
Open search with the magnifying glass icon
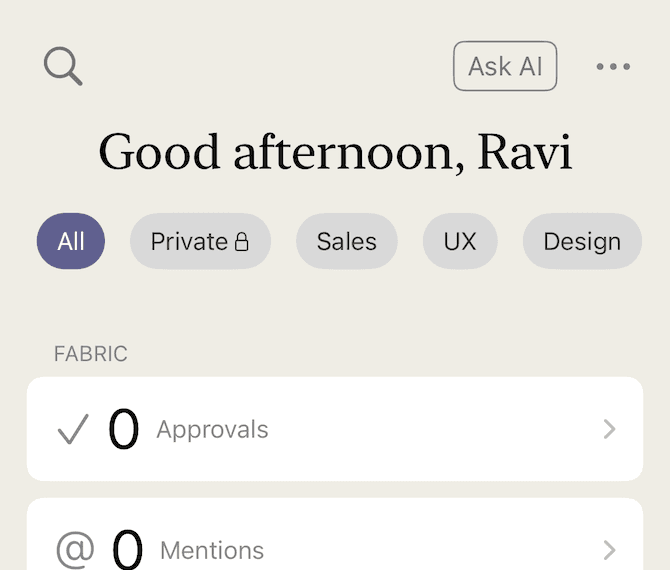pos(63,66)
